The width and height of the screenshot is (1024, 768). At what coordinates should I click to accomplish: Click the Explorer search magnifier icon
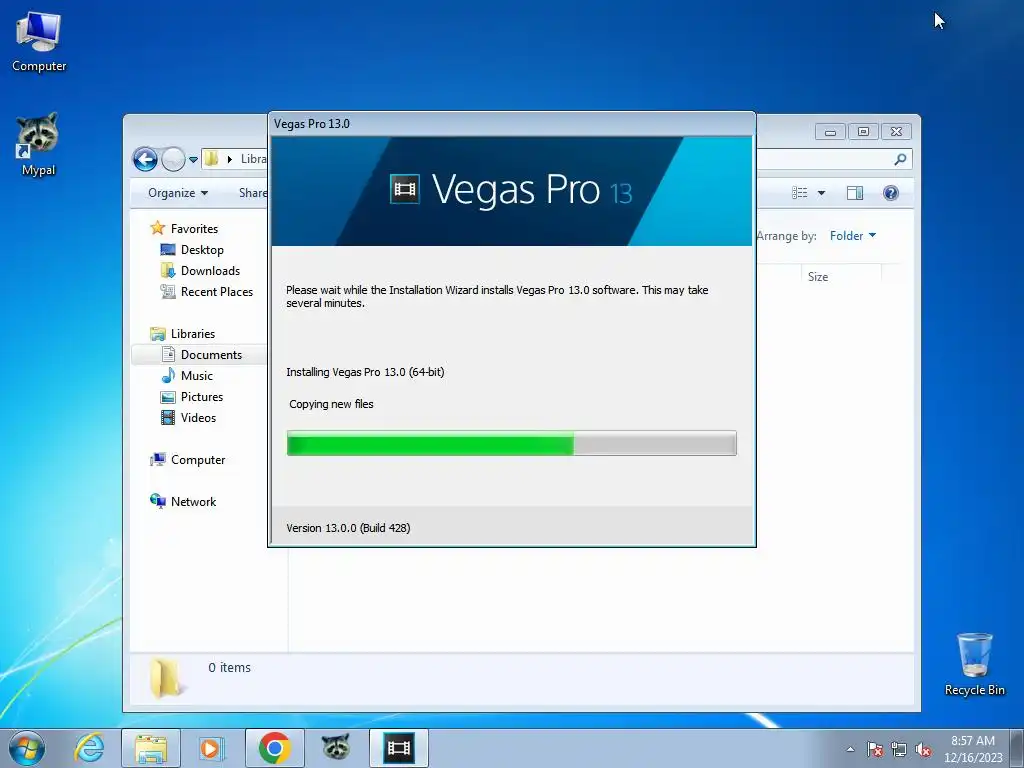coord(900,159)
